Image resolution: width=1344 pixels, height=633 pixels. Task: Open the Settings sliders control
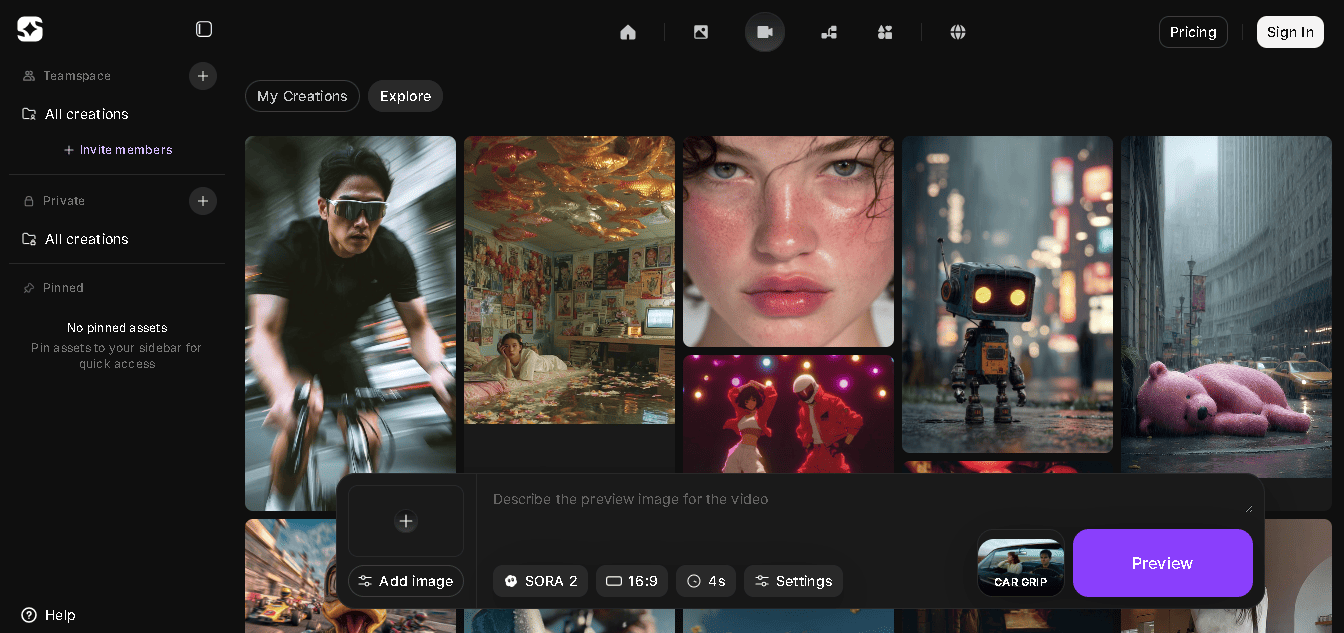coord(793,581)
